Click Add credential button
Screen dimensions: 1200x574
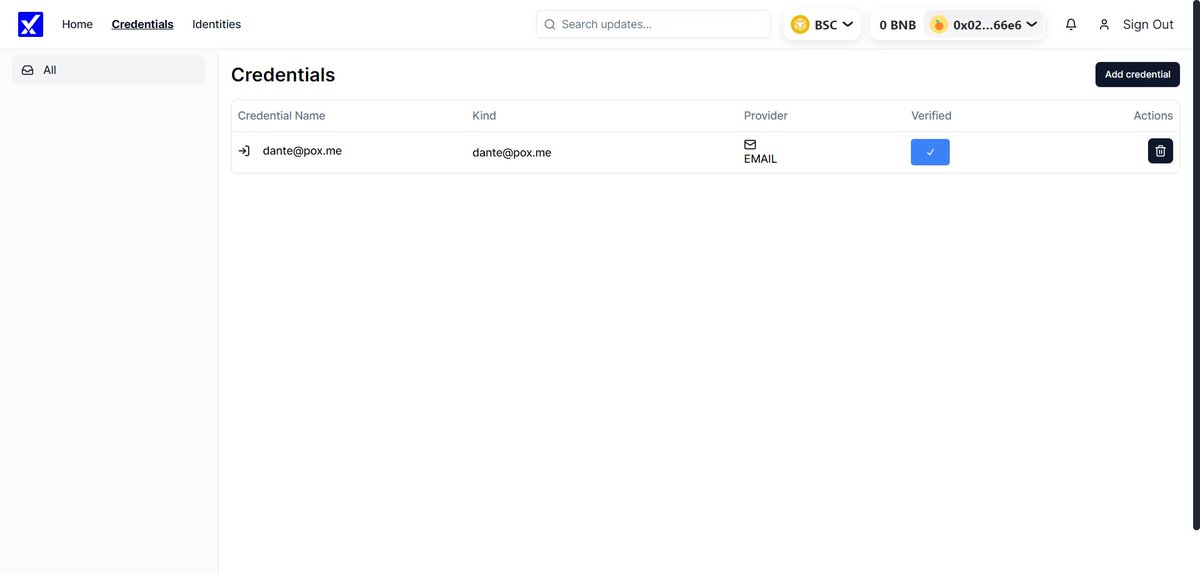1137,74
